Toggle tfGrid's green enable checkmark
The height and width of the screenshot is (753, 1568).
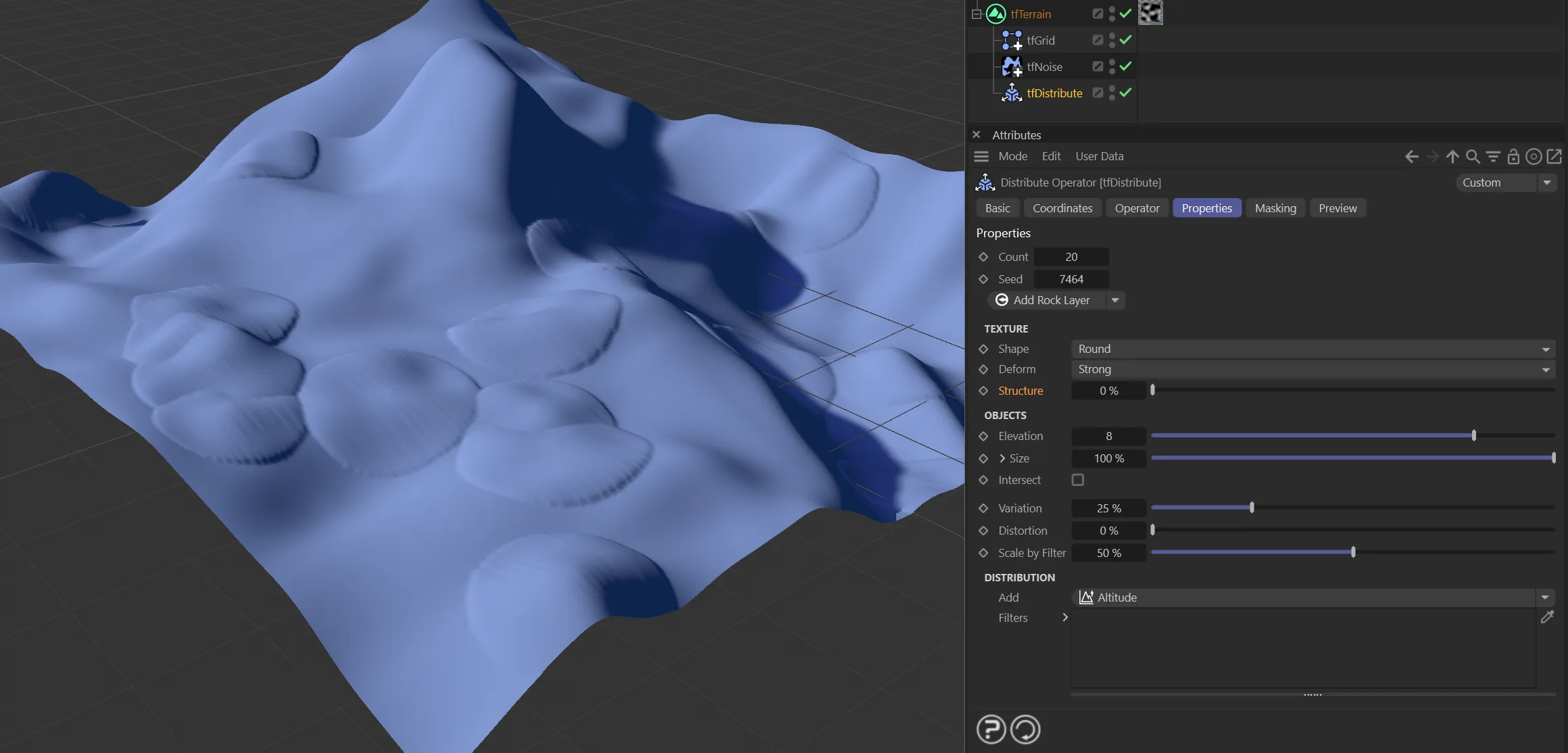click(x=1125, y=40)
